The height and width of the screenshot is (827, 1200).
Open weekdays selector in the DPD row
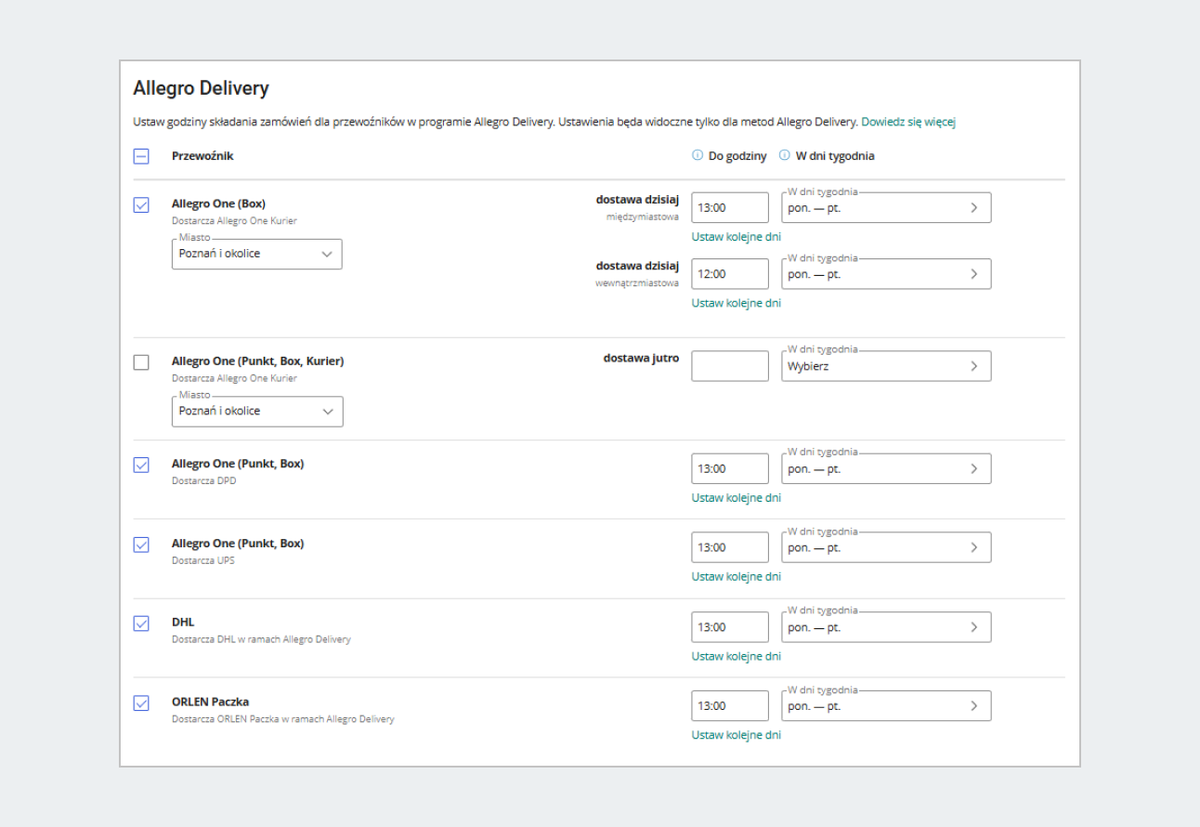point(886,468)
